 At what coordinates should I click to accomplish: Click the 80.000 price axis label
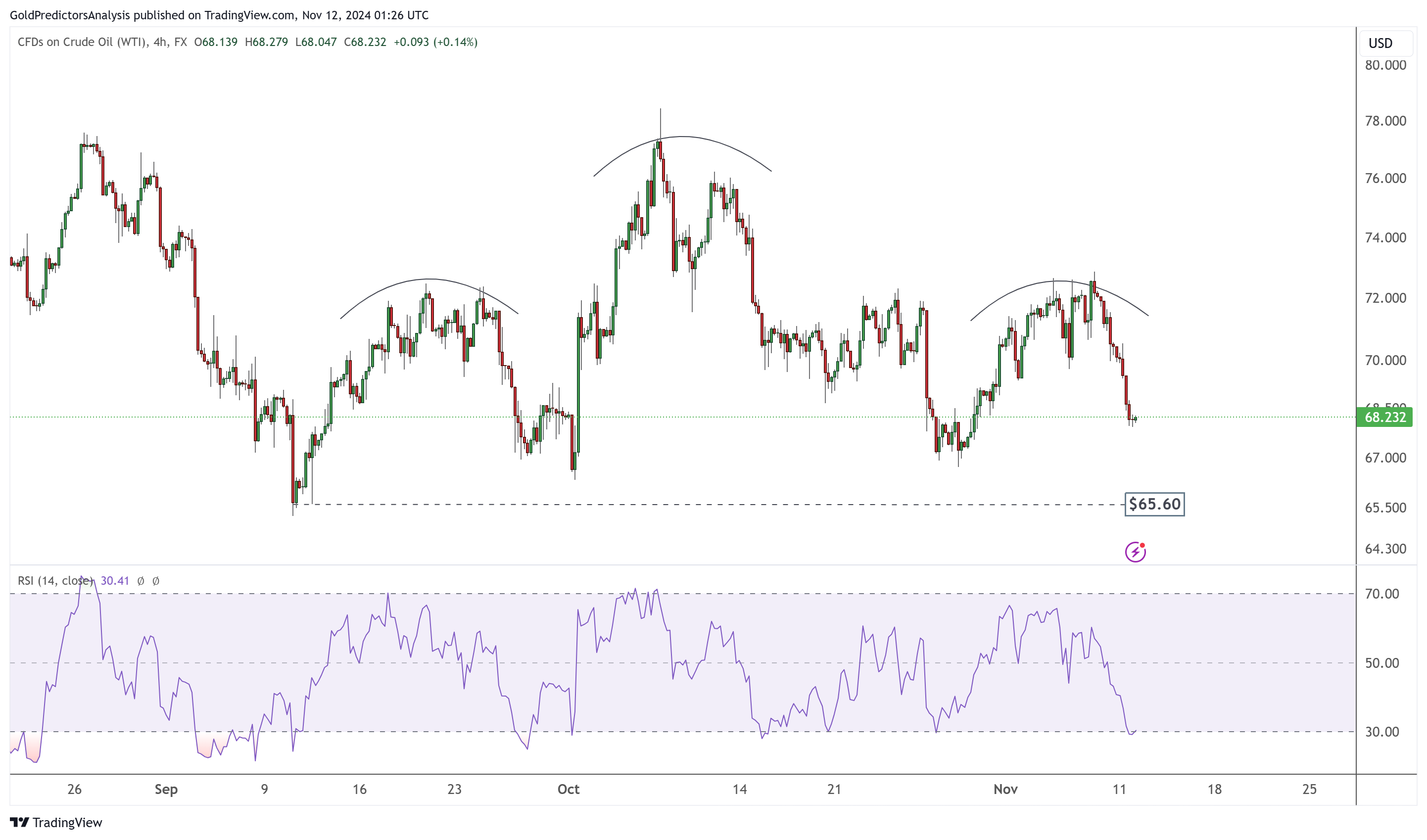pos(1385,65)
